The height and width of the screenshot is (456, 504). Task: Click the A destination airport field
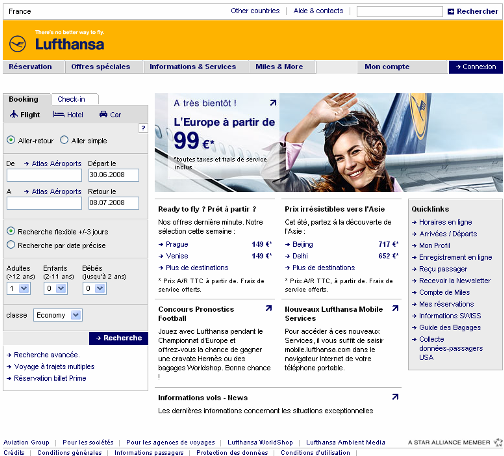[44, 203]
